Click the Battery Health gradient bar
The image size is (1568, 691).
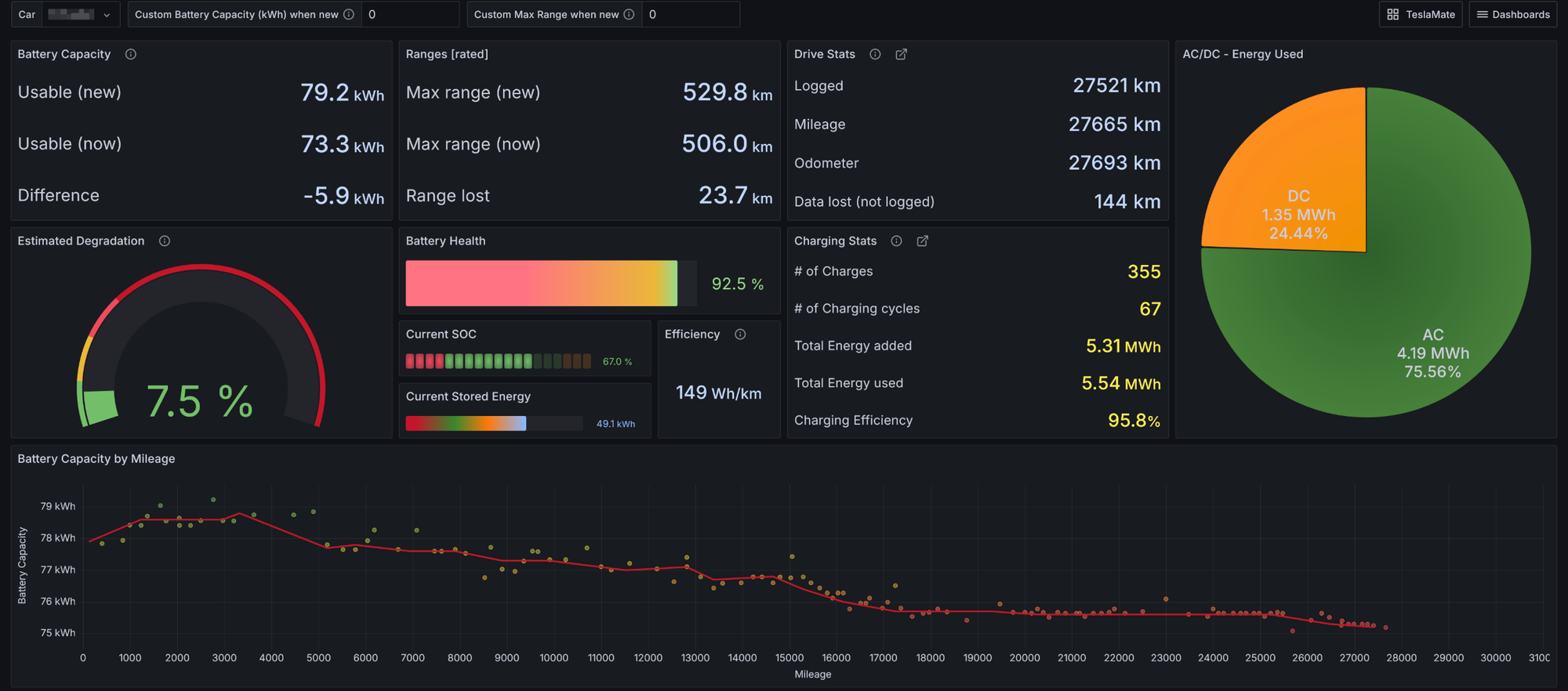coord(541,284)
